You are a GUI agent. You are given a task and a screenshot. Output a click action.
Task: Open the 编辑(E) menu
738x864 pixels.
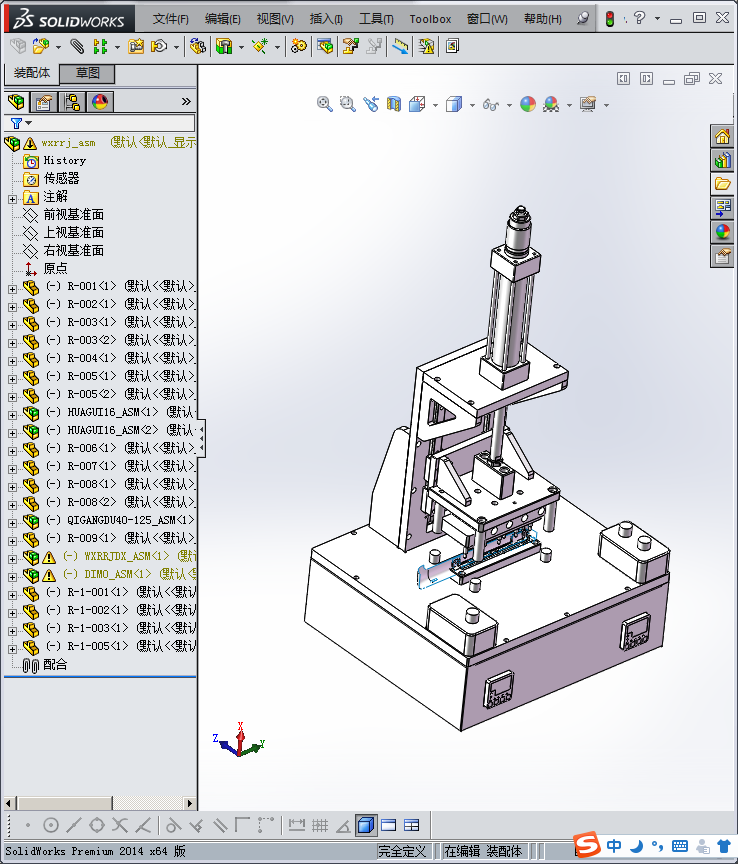(223, 19)
